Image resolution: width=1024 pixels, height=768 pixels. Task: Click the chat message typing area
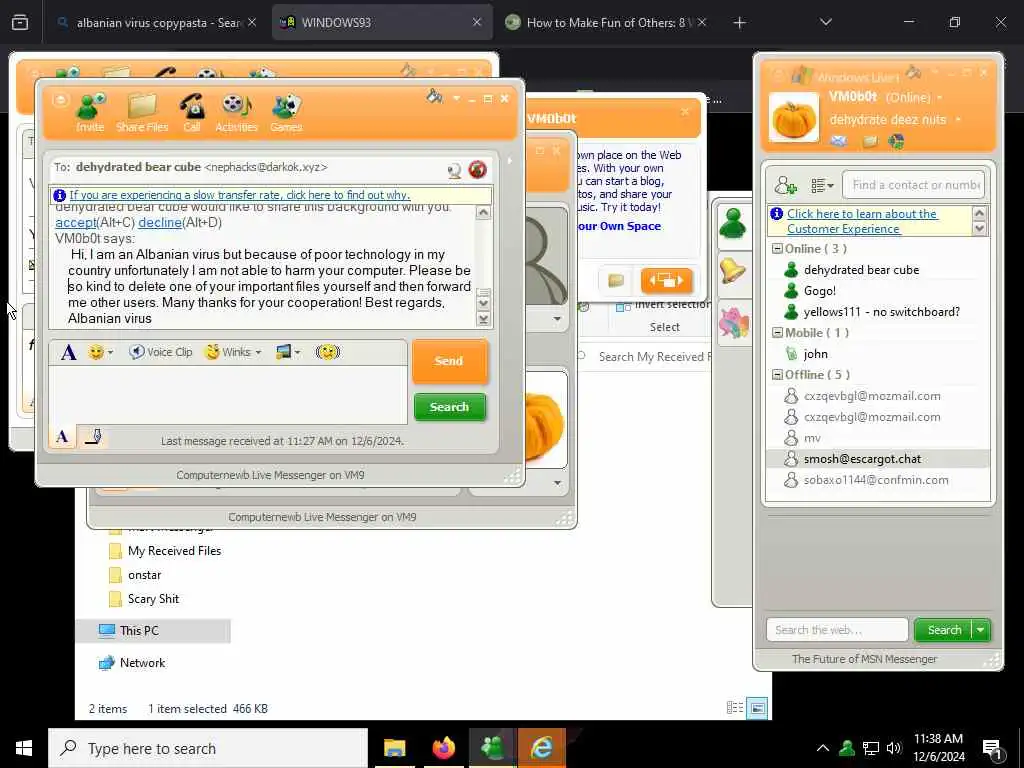(x=228, y=394)
